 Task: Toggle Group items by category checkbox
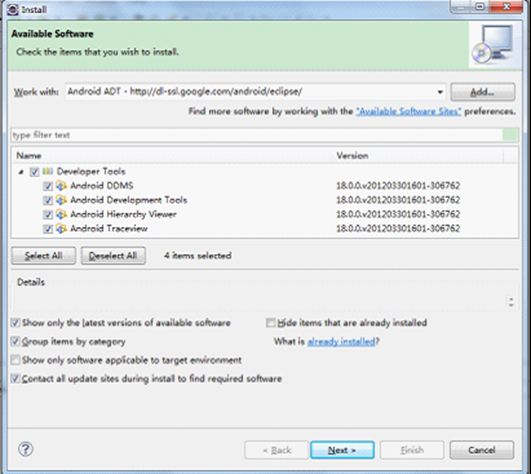click(15, 341)
